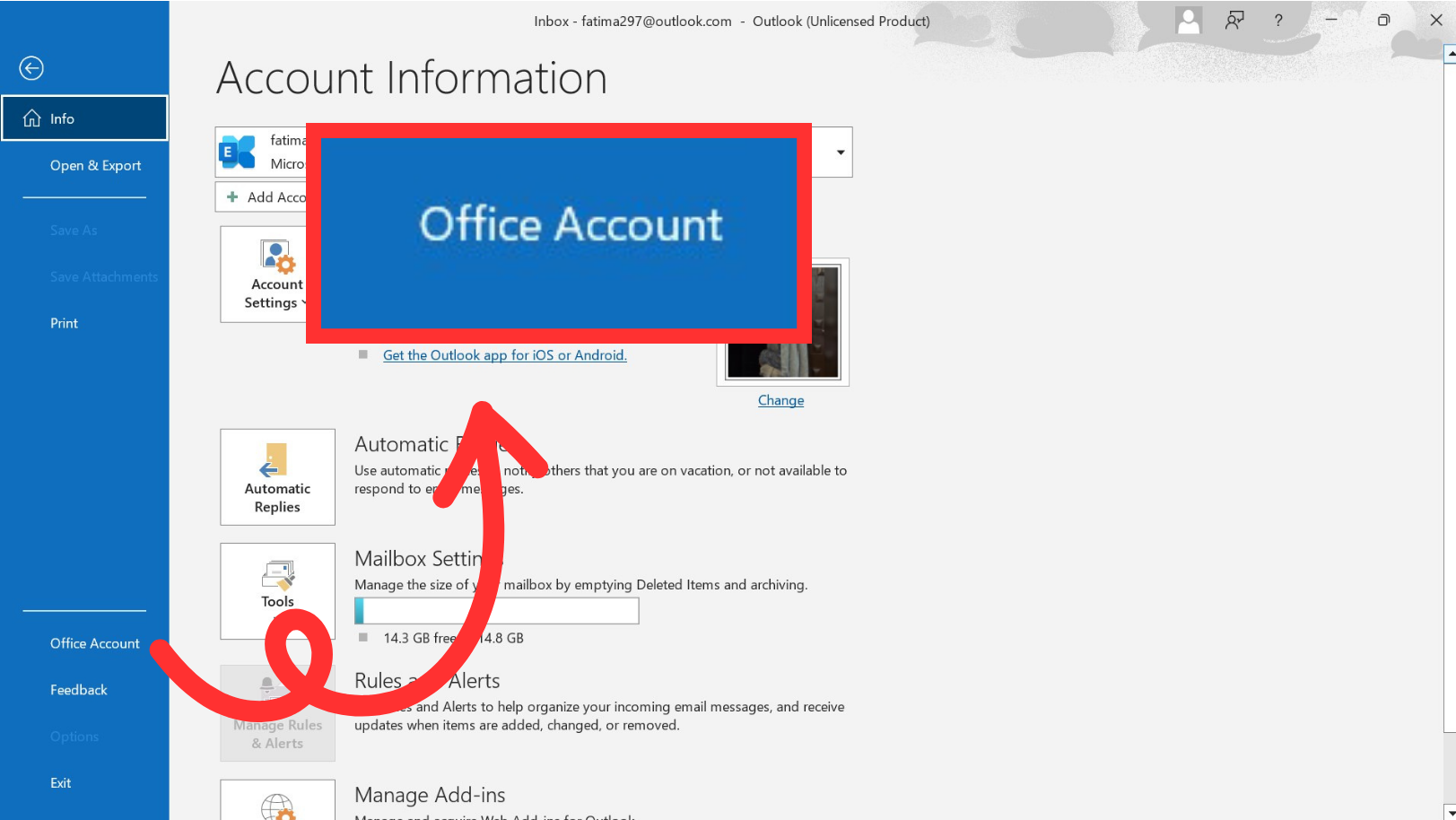Viewport: 1456px width, 820px height.
Task: Close the Outlook window
Action: click(1435, 21)
